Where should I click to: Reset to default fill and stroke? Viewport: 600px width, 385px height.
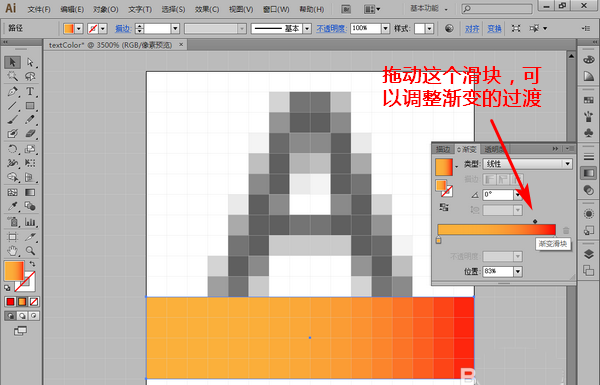point(7,288)
